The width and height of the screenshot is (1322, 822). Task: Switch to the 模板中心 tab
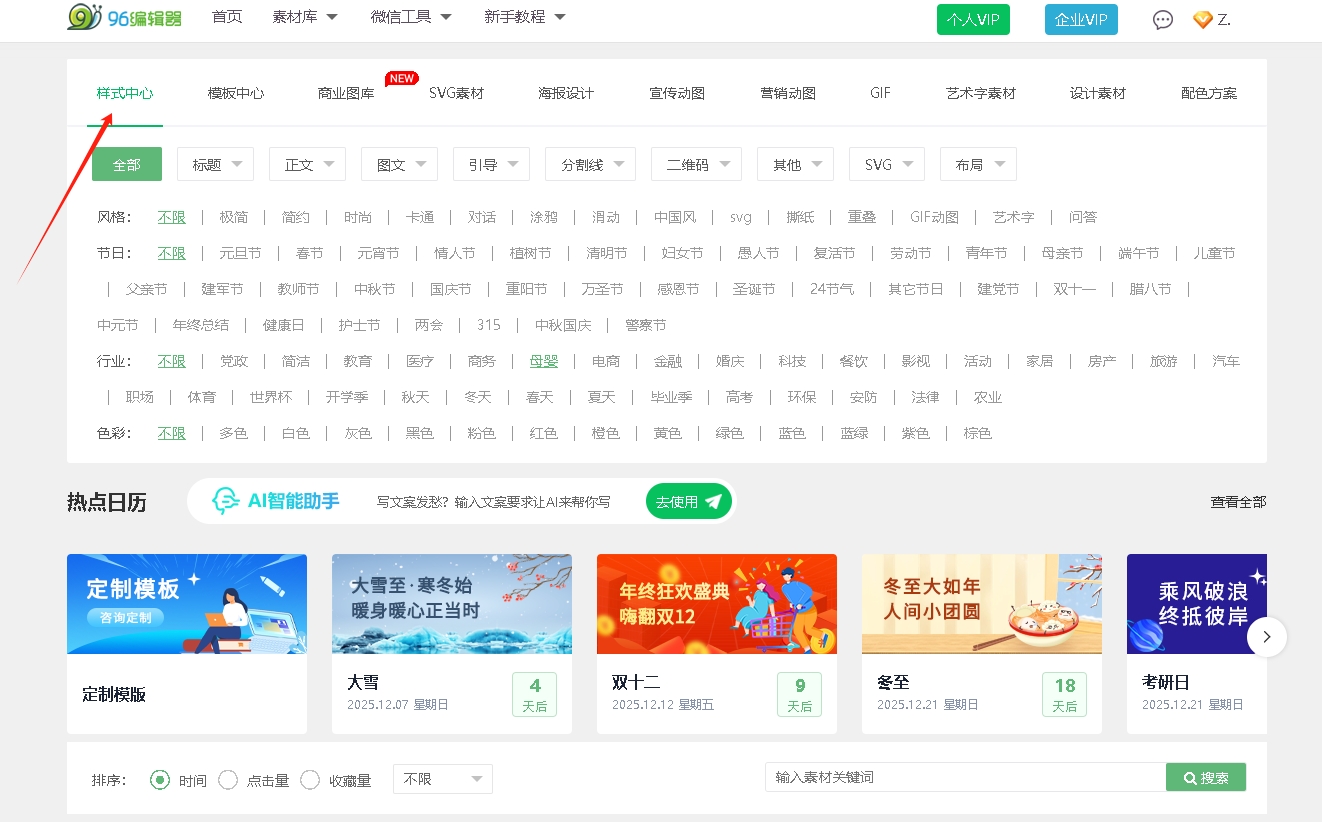click(236, 93)
